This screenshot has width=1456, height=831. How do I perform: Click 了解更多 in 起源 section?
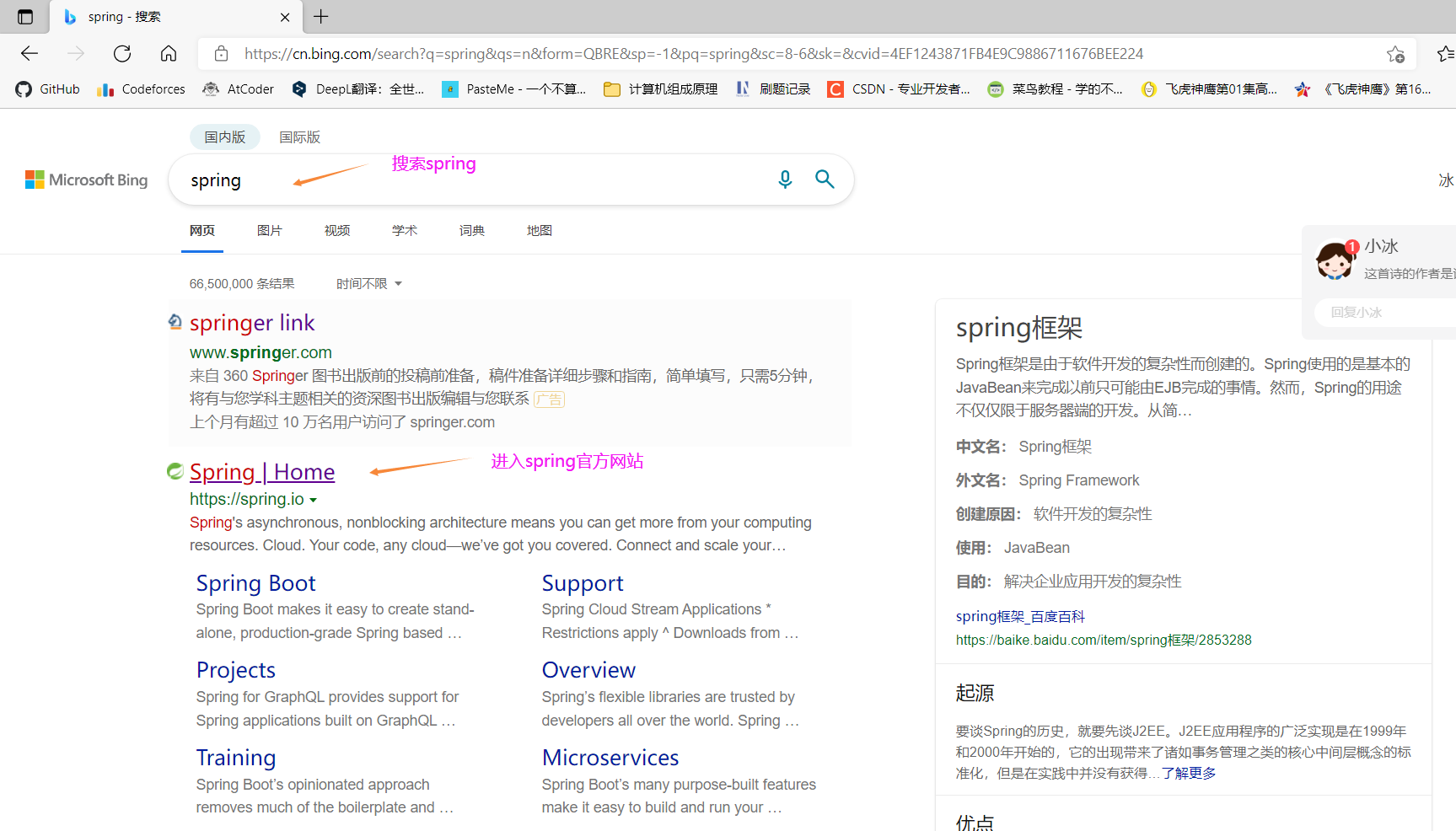tap(1189, 773)
